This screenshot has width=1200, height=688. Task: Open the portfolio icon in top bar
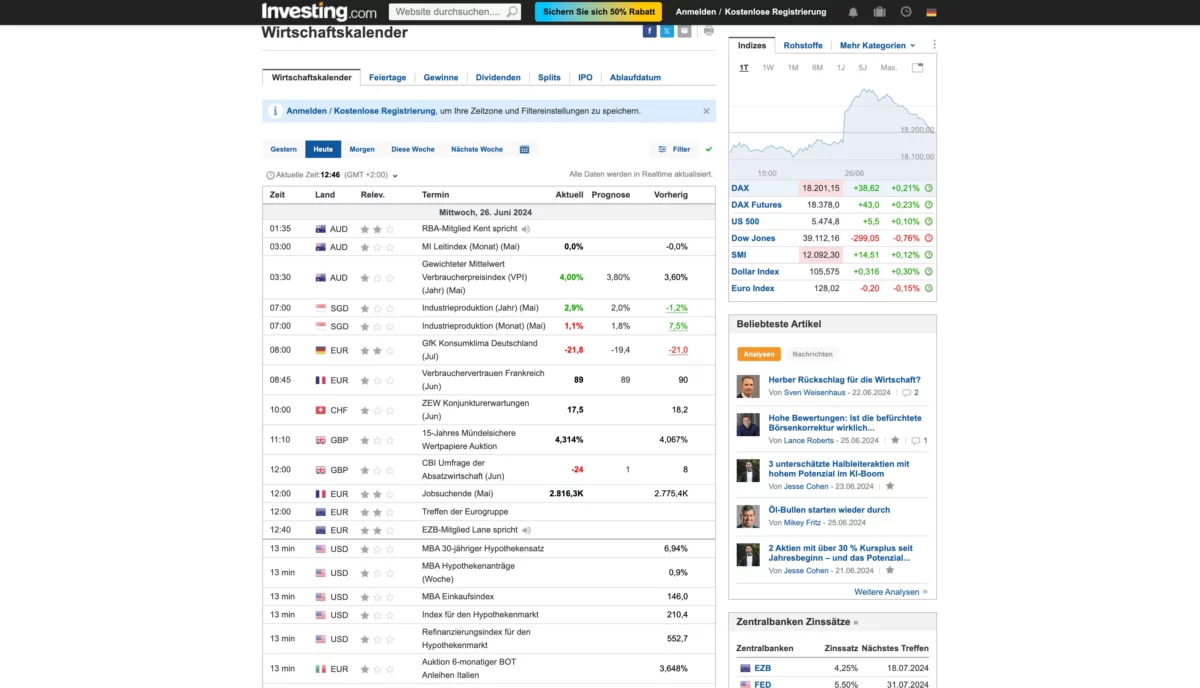(880, 11)
